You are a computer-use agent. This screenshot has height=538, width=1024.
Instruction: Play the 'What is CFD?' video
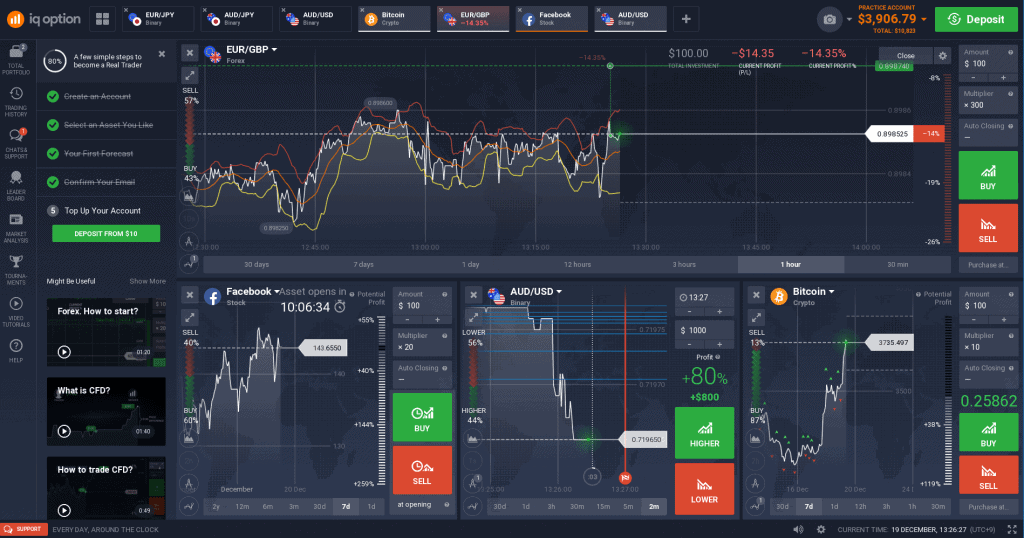click(x=64, y=431)
